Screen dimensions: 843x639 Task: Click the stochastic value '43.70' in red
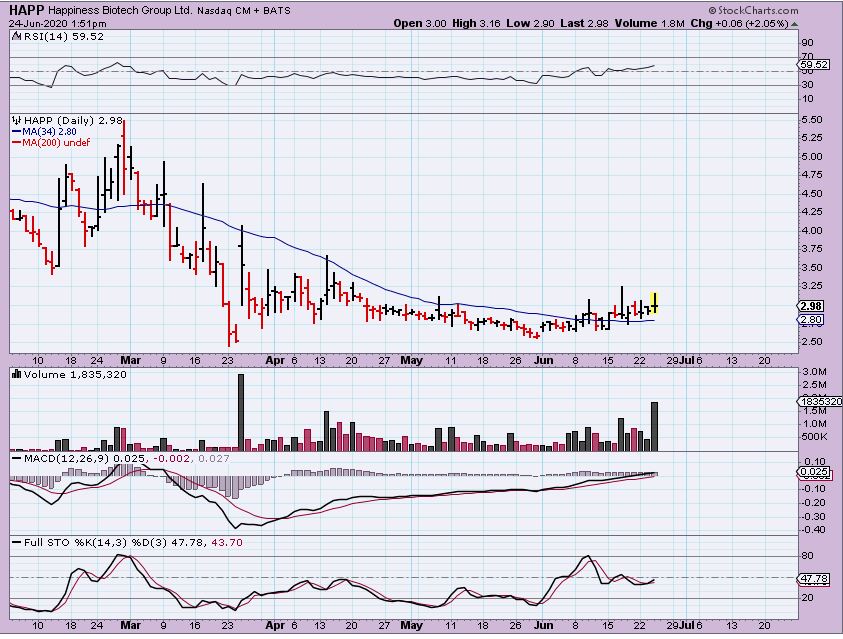[227, 543]
